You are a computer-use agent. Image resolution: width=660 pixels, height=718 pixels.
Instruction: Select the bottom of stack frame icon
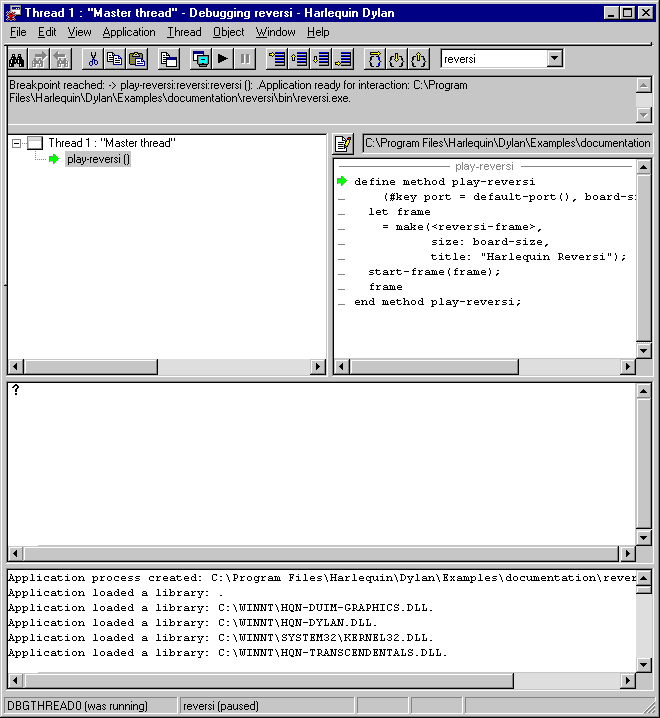tap(343, 59)
